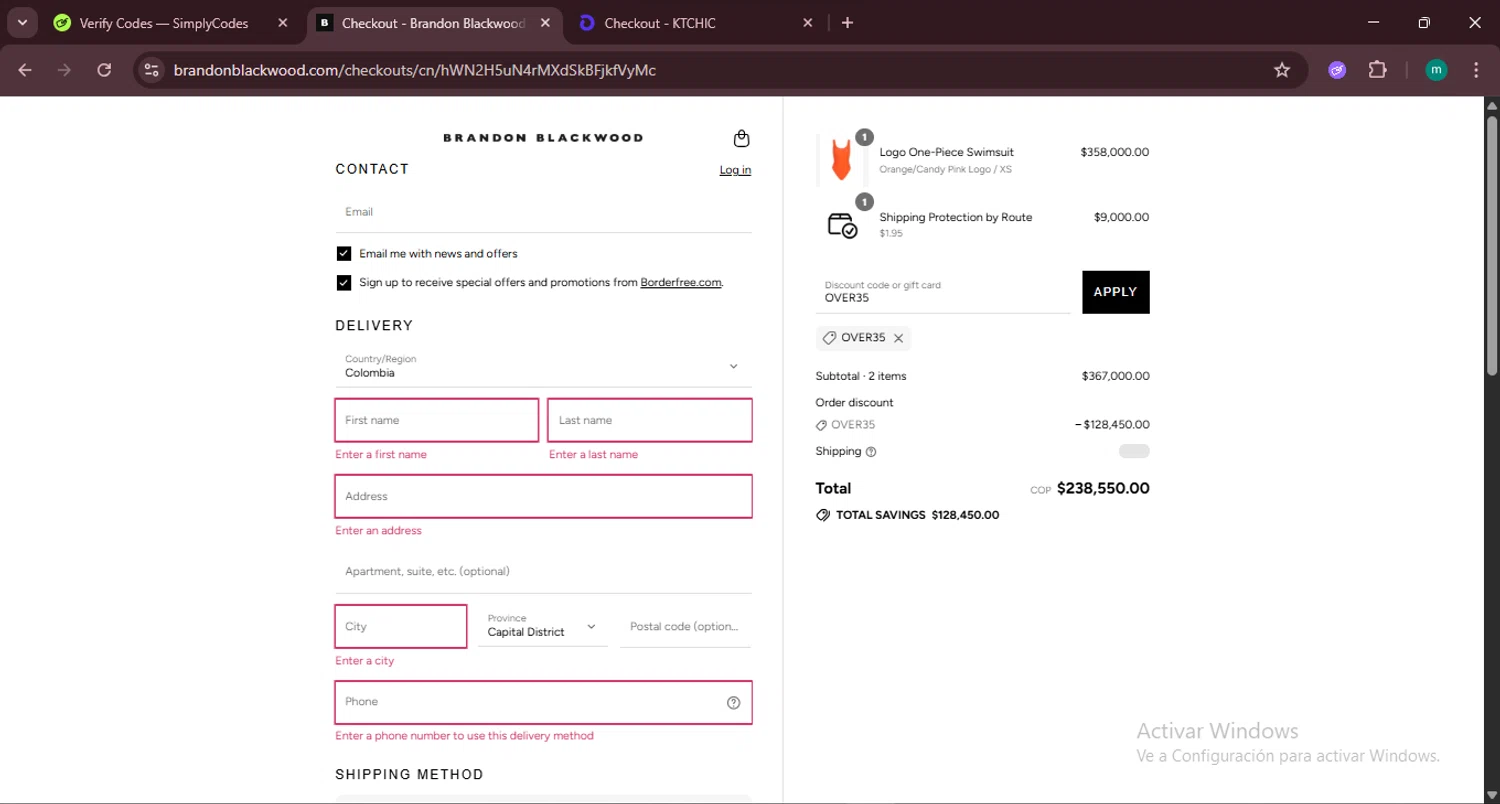
Task: Click the Brandon Blackwood logo
Action: pos(543,138)
